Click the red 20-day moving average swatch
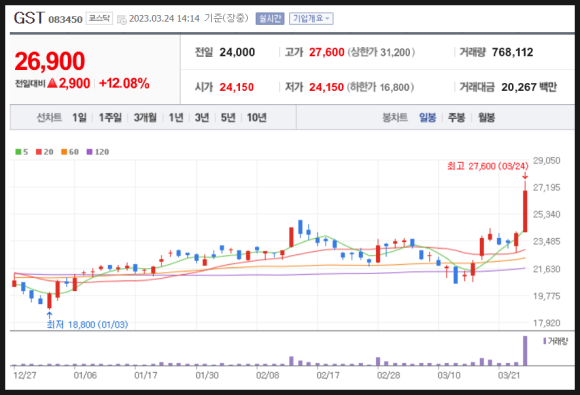Screen dimensions: 580x395 pyautogui.click(x=39, y=152)
